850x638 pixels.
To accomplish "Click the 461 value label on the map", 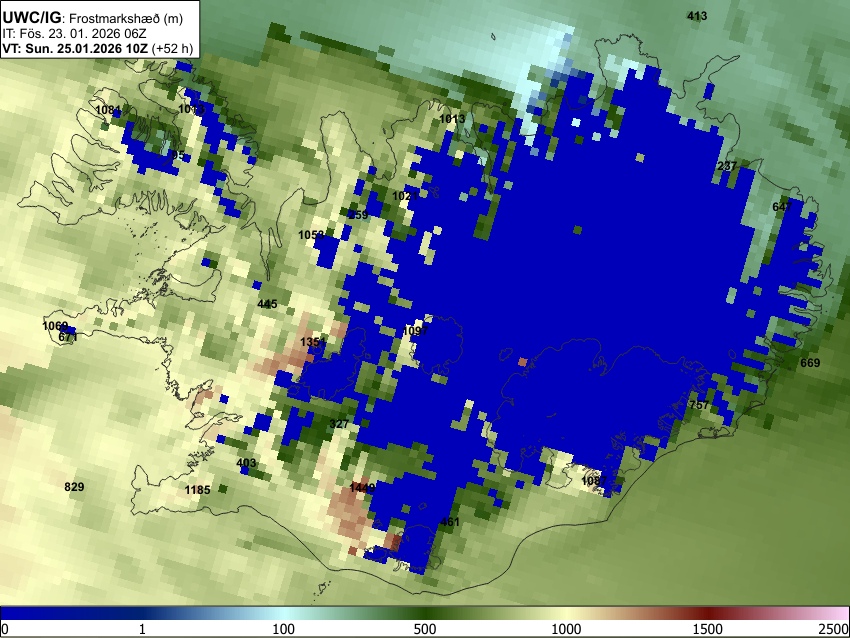I will (450, 522).
